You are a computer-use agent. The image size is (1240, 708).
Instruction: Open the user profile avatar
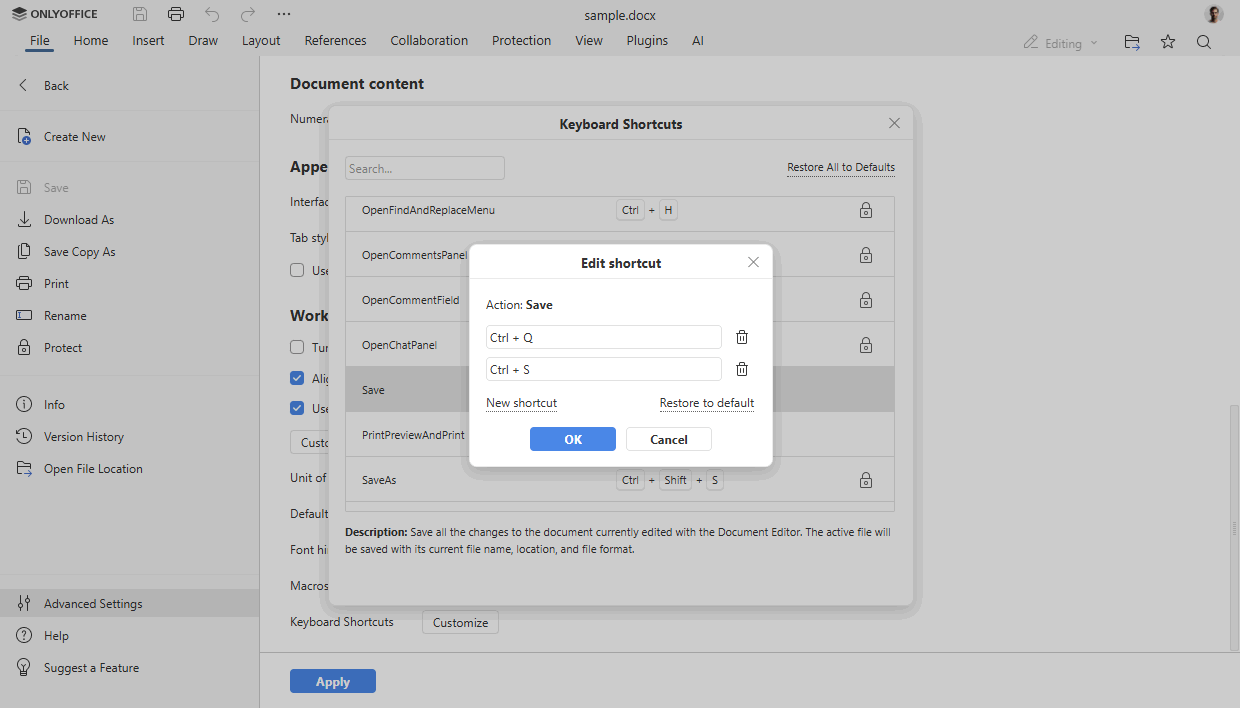[1212, 14]
